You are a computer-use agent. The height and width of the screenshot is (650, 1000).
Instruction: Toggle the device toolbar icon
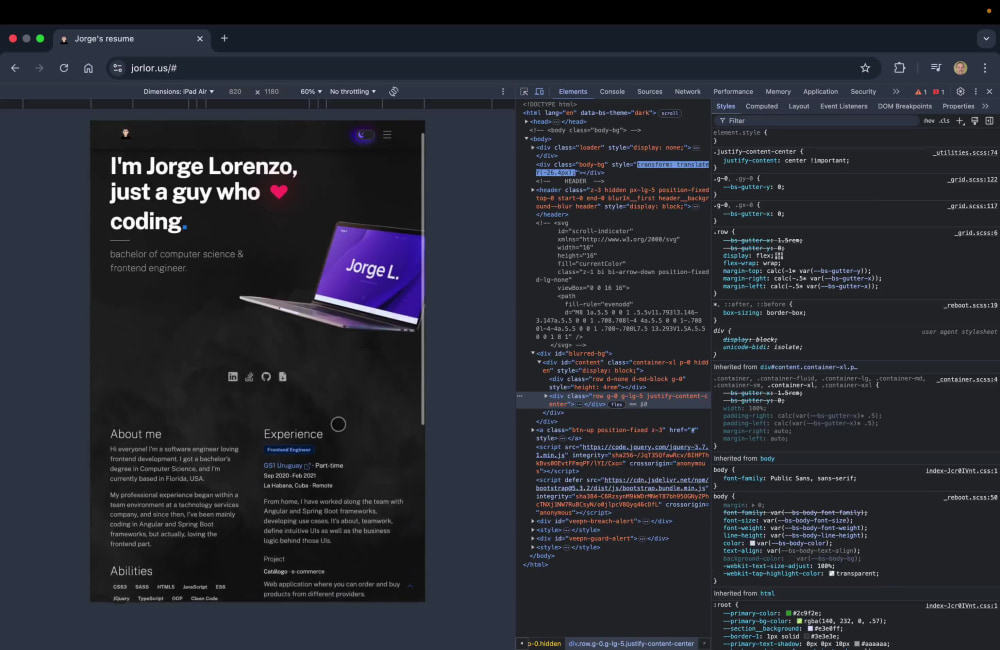(x=540, y=92)
